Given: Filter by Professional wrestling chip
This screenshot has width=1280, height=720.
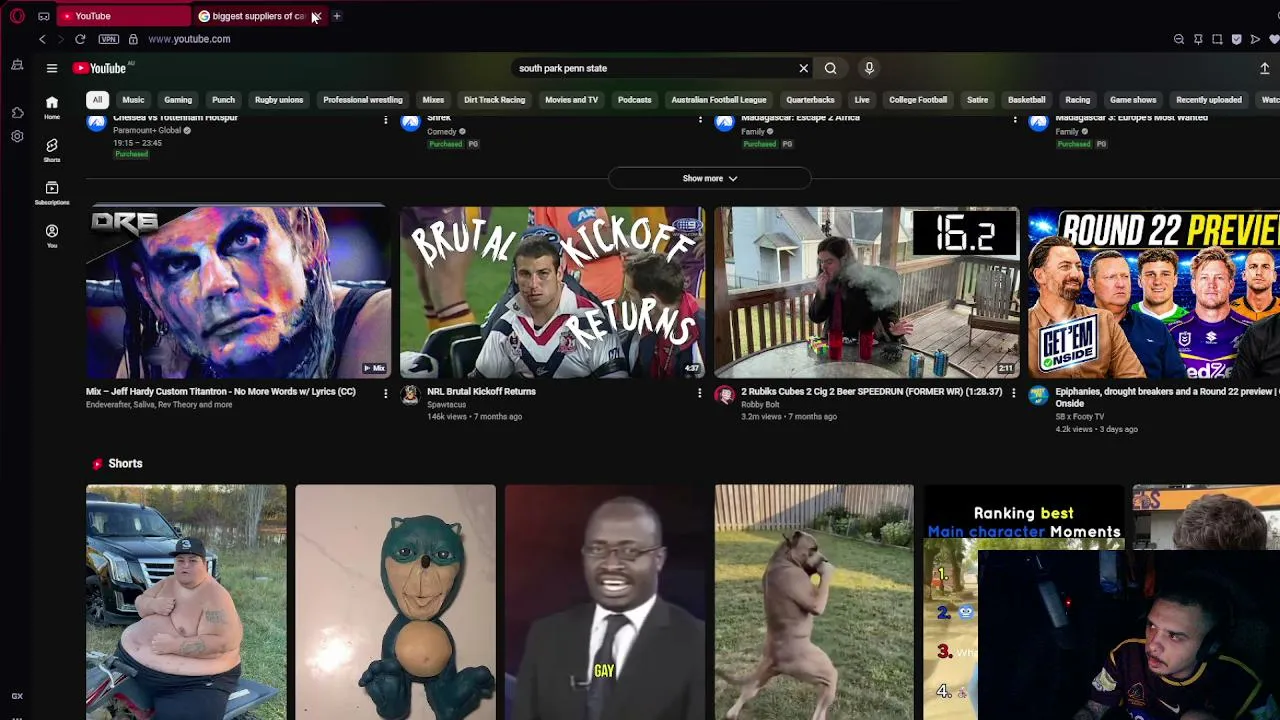Looking at the screenshot, I should click(x=363, y=100).
